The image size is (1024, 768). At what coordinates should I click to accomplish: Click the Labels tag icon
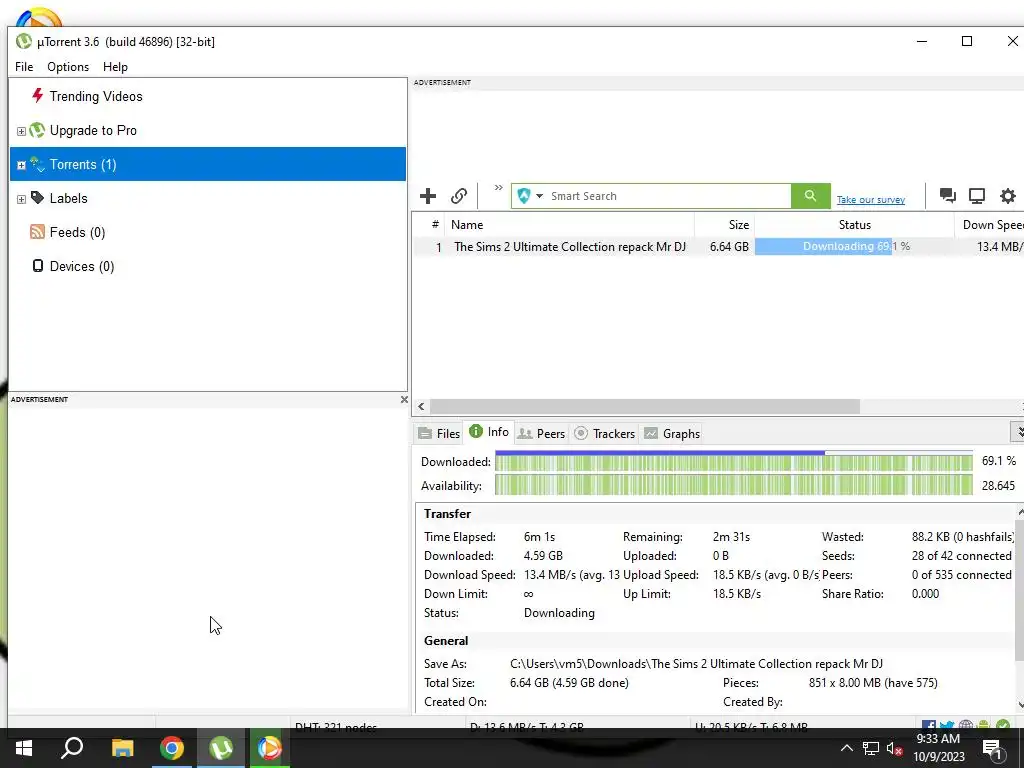click(37, 198)
